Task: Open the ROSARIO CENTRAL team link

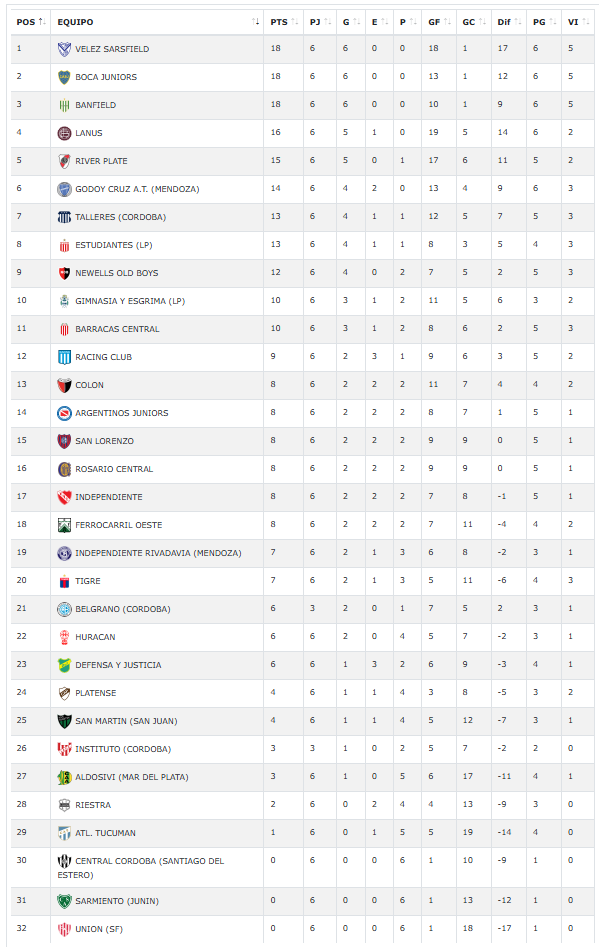Action: point(114,469)
